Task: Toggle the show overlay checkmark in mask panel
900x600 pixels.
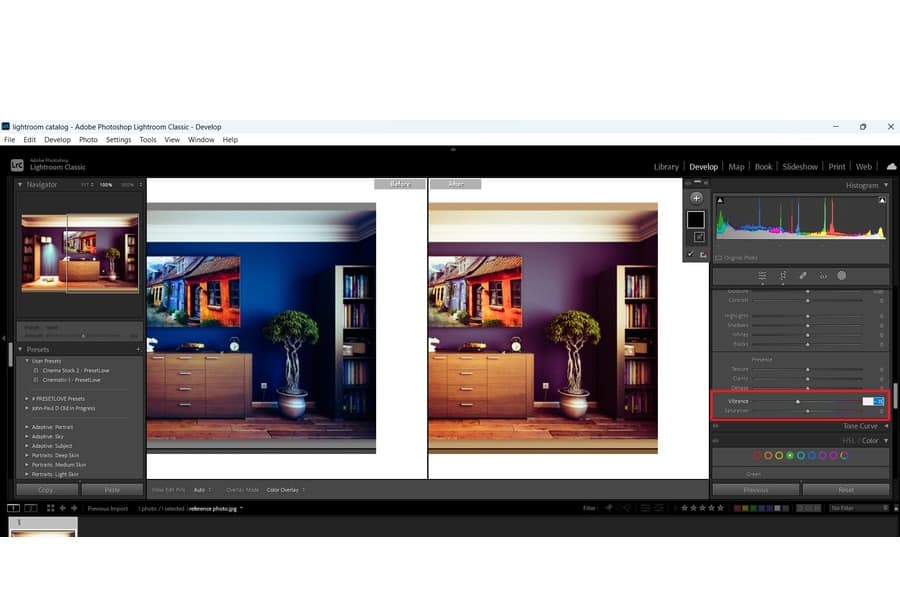Action: pos(690,254)
